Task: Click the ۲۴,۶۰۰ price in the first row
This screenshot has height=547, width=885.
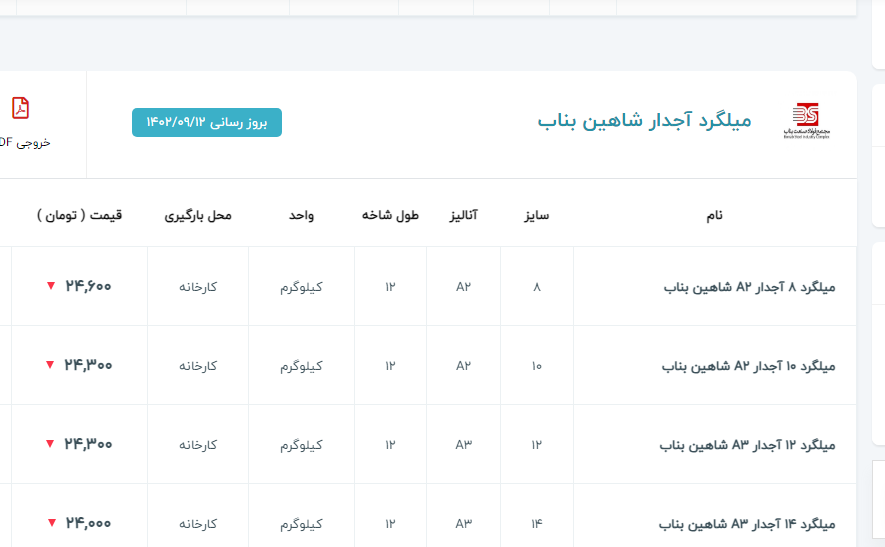Action: tap(88, 286)
